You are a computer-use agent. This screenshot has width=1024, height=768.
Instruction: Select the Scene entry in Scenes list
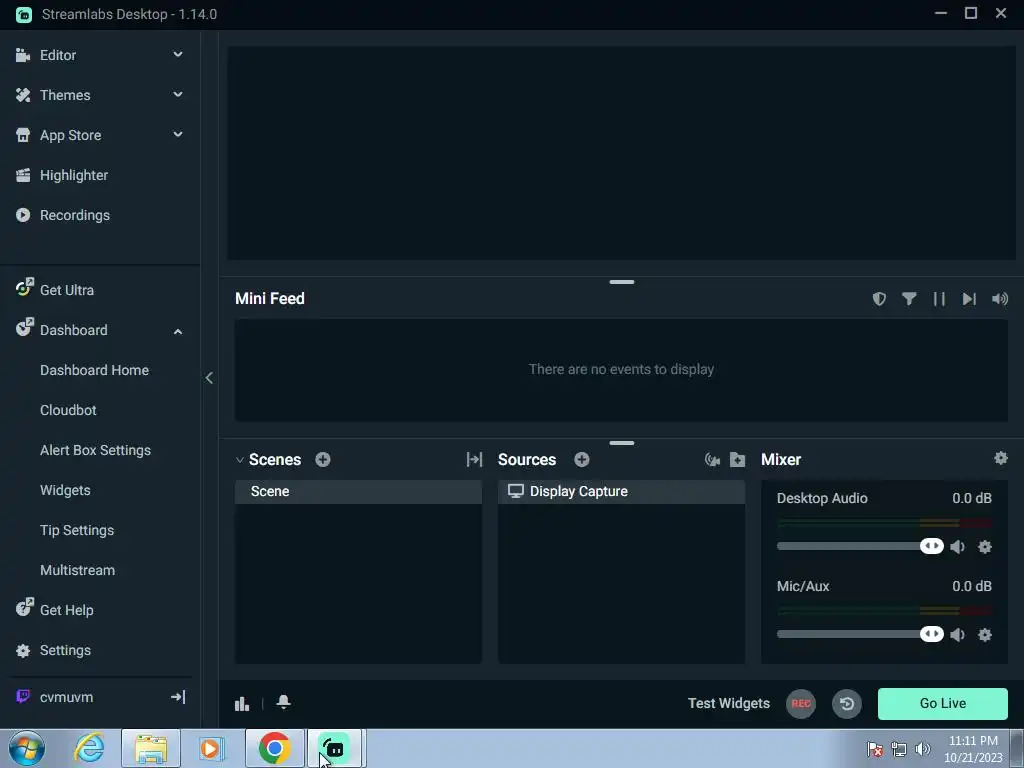[359, 492]
